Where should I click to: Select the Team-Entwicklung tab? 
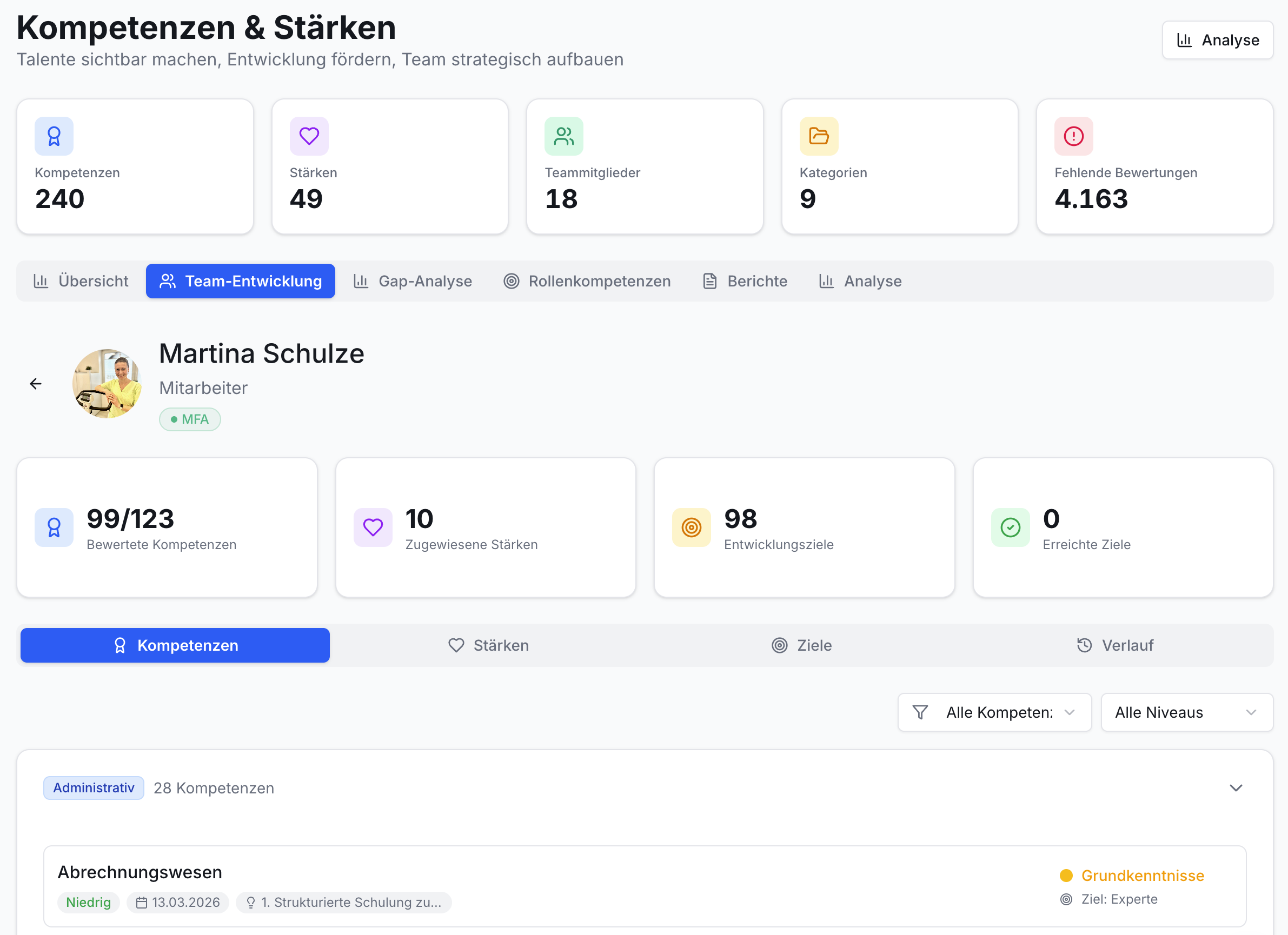click(x=240, y=281)
